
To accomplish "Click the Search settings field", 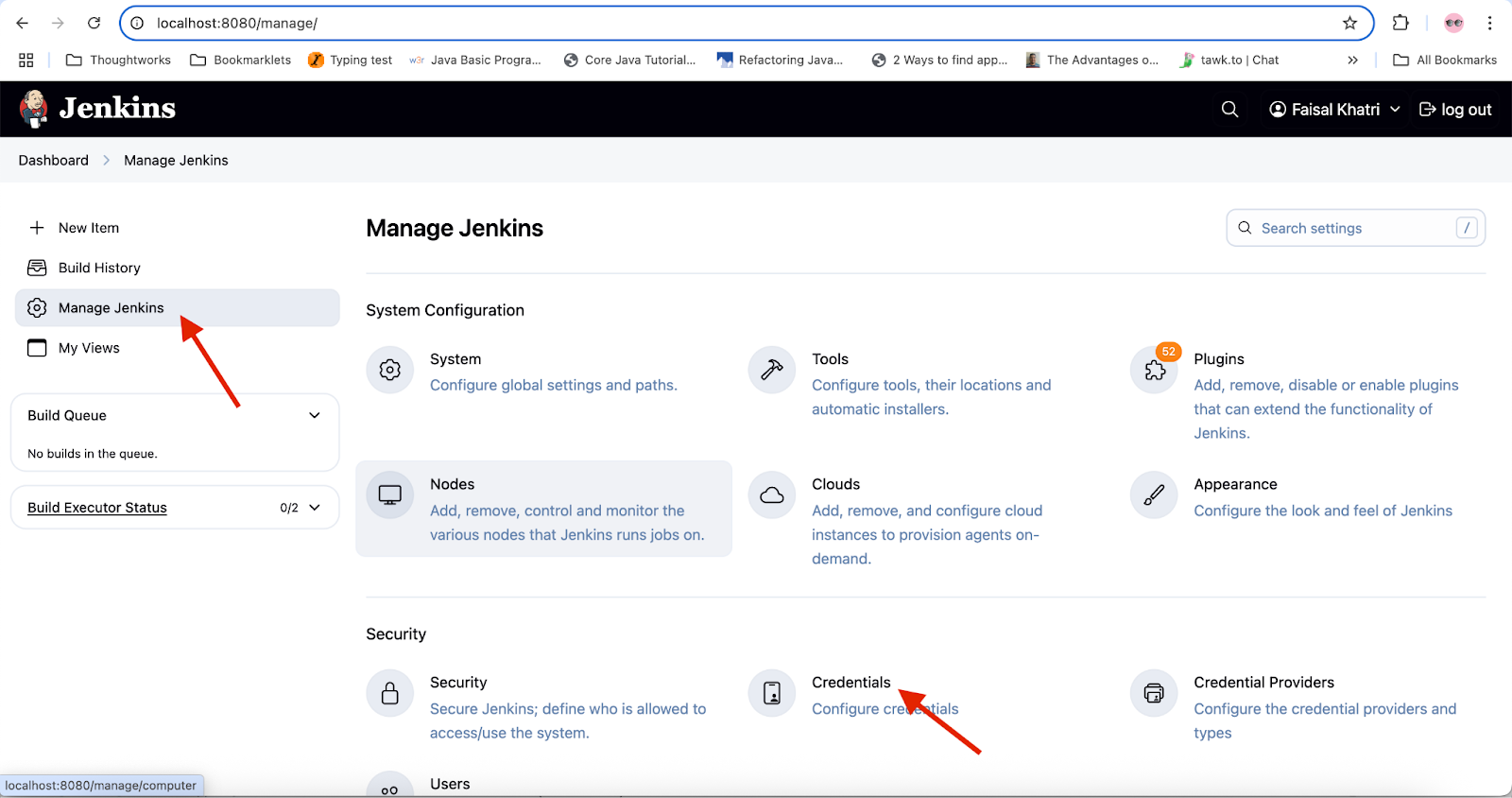I will coord(1356,228).
